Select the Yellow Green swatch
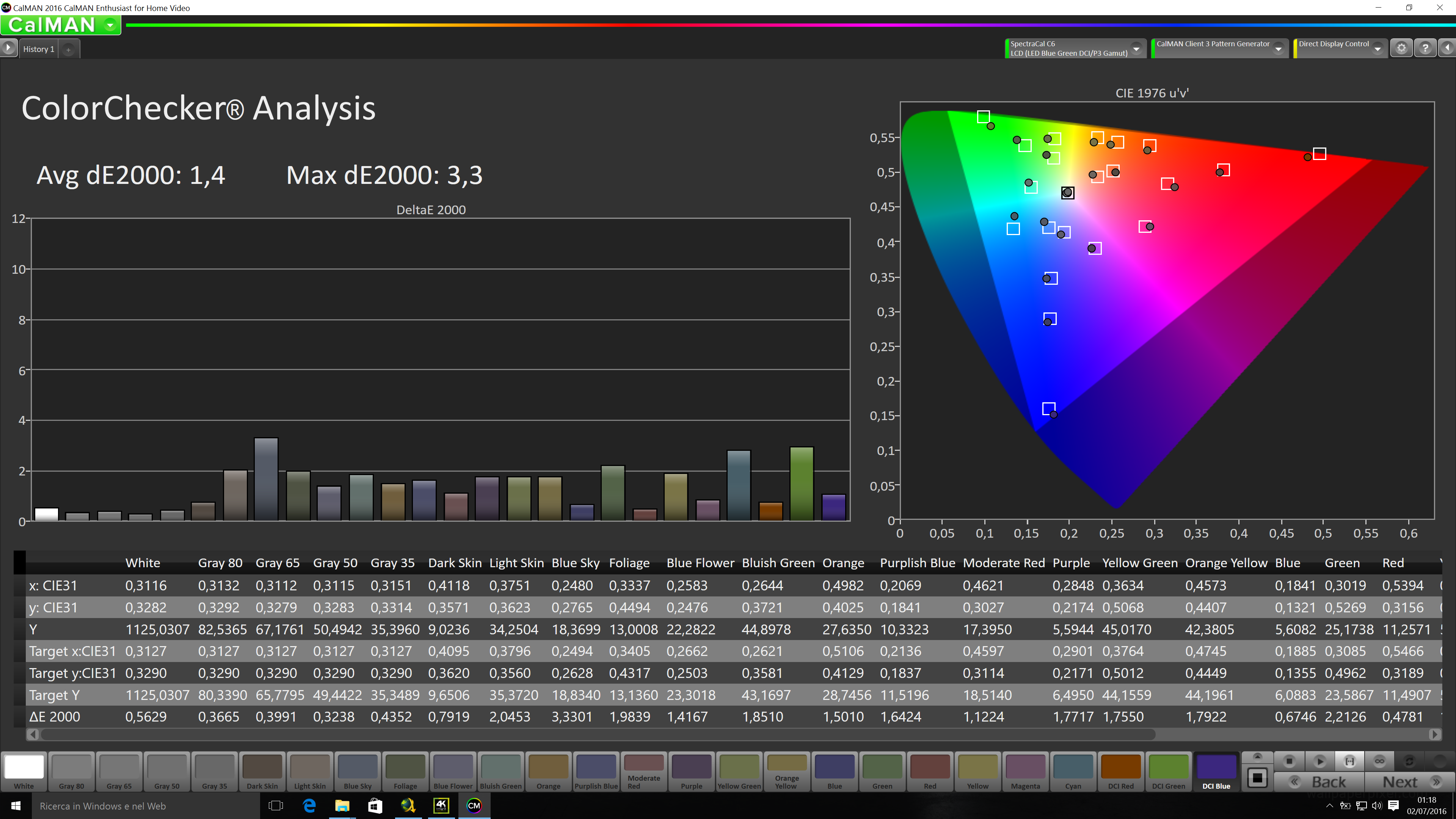The width and height of the screenshot is (1456, 819). pyautogui.click(x=739, y=772)
